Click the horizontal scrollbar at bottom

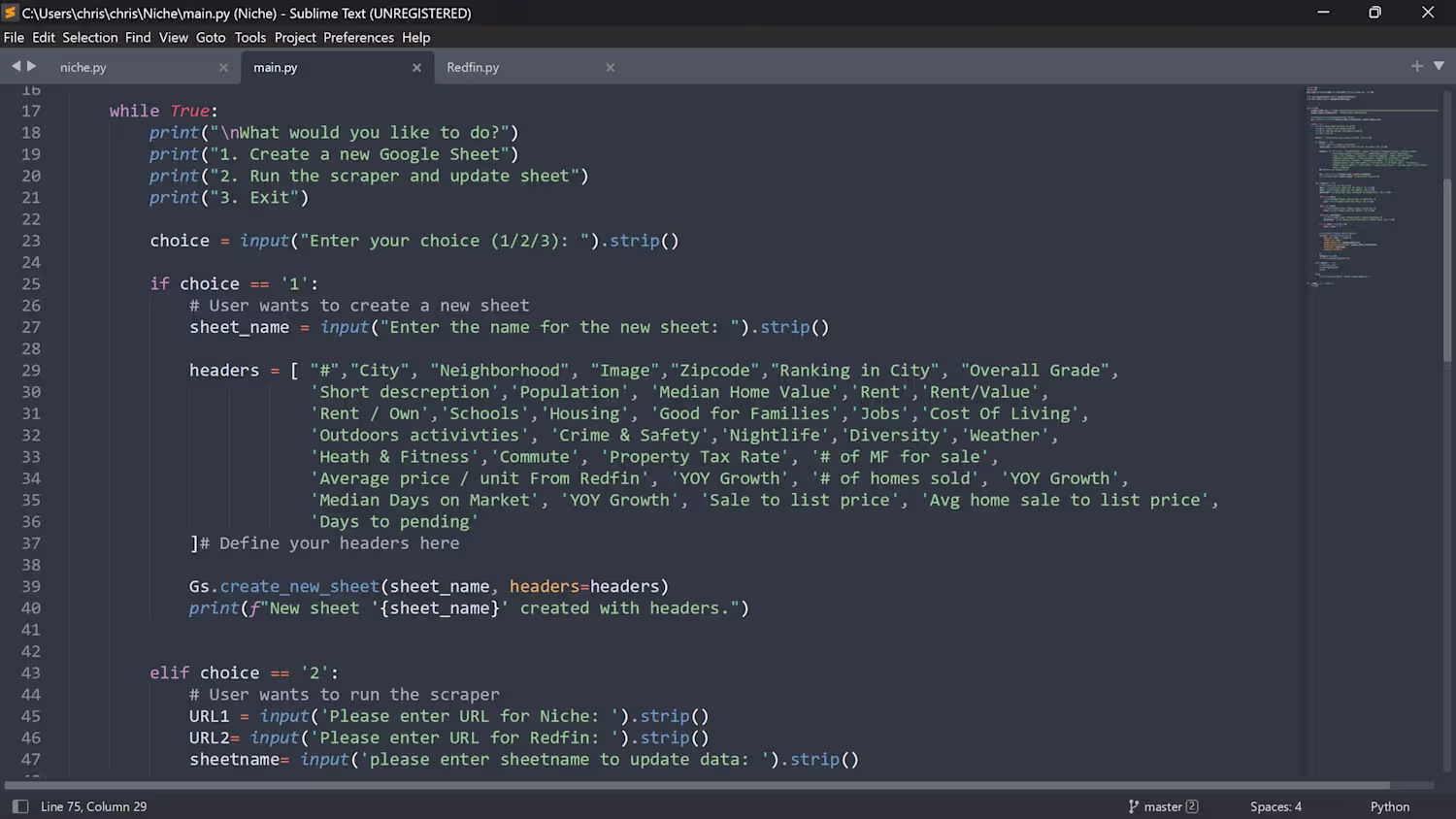(x=697, y=785)
